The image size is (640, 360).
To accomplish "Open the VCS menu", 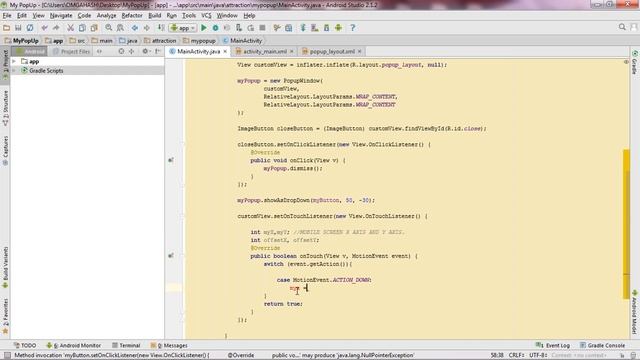I will pos(206,16).
